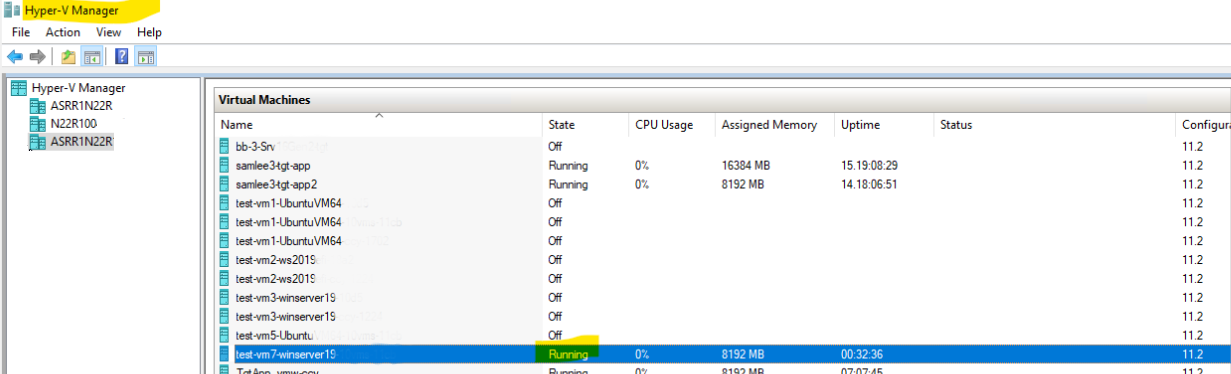Open the Help menu
The height and width of the screenshot is (374, 1231).
[x=149, y=32]
